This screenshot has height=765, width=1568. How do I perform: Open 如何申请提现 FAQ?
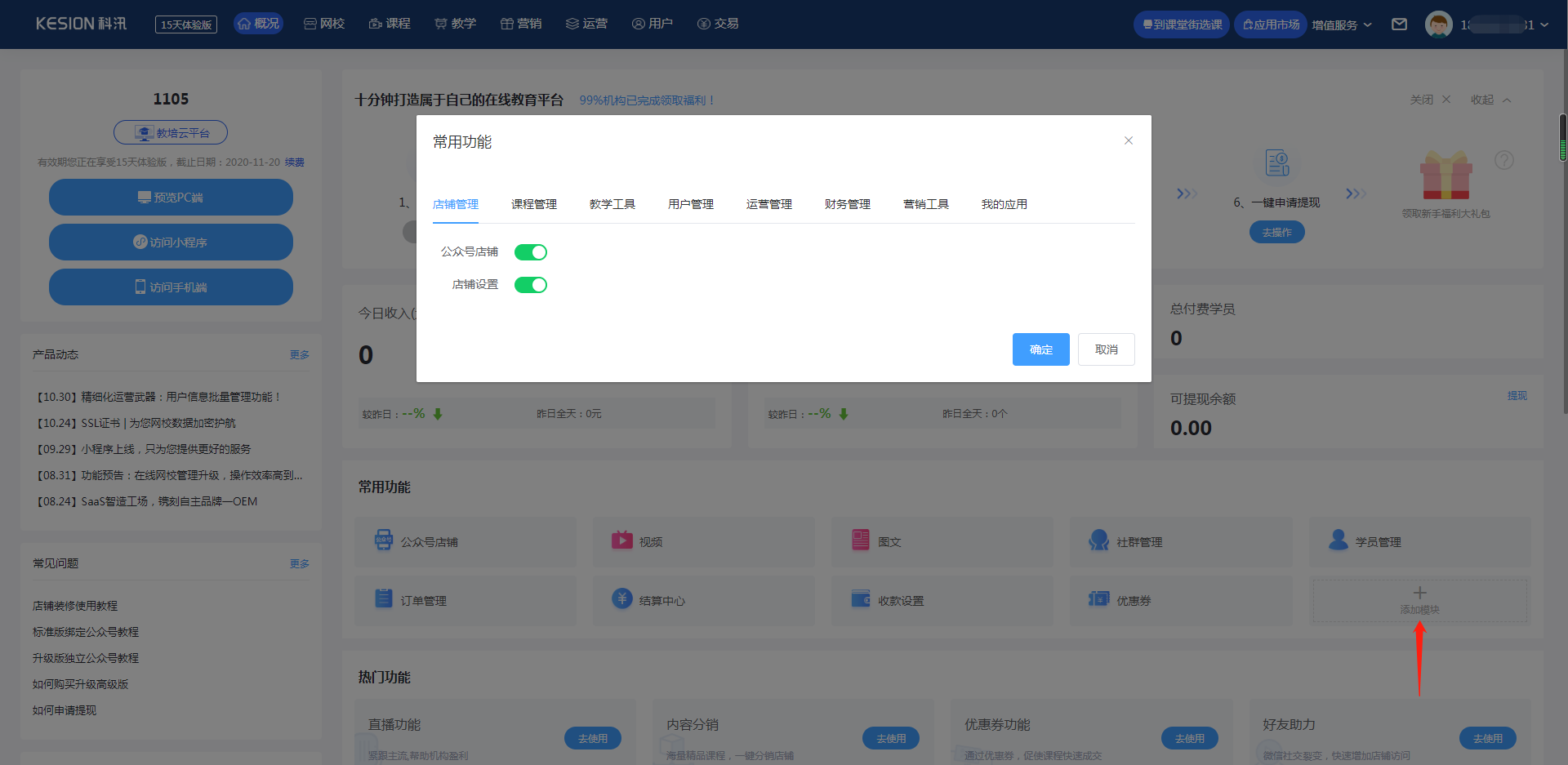[65, 710]
